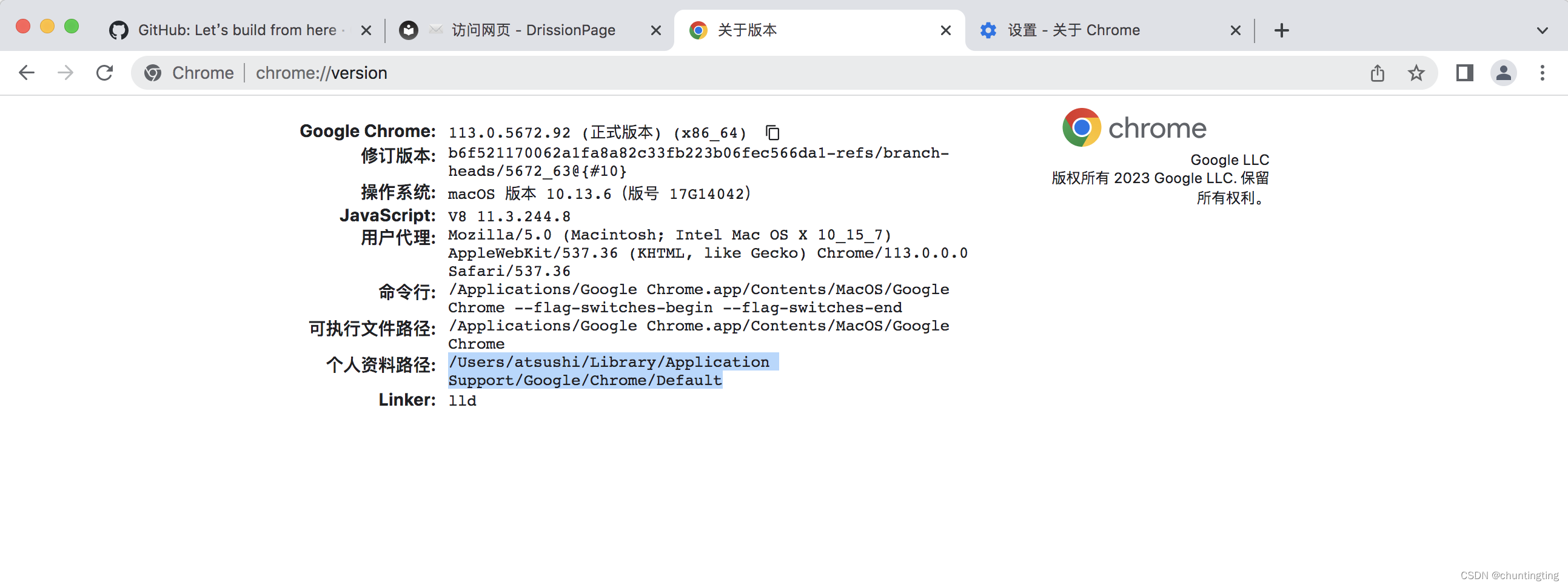The height and width of the screenshot is (587, 1568).
Task: Toggle the side panel icon
Action: tap(1464, 73)
